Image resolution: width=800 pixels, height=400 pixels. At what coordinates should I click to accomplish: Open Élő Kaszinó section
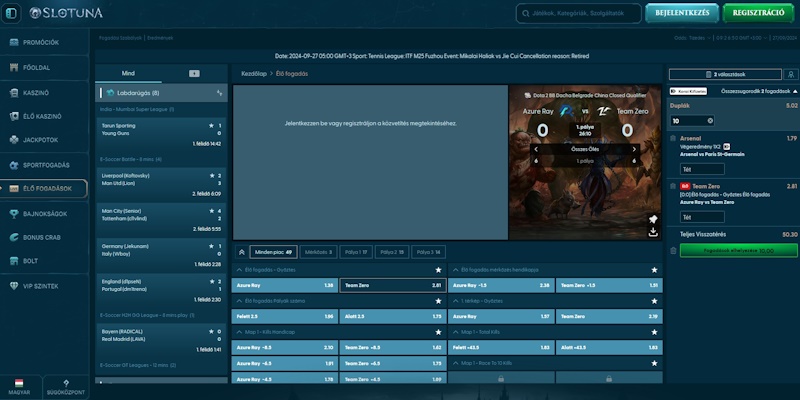pyautogui.click(x=42, y=116)
